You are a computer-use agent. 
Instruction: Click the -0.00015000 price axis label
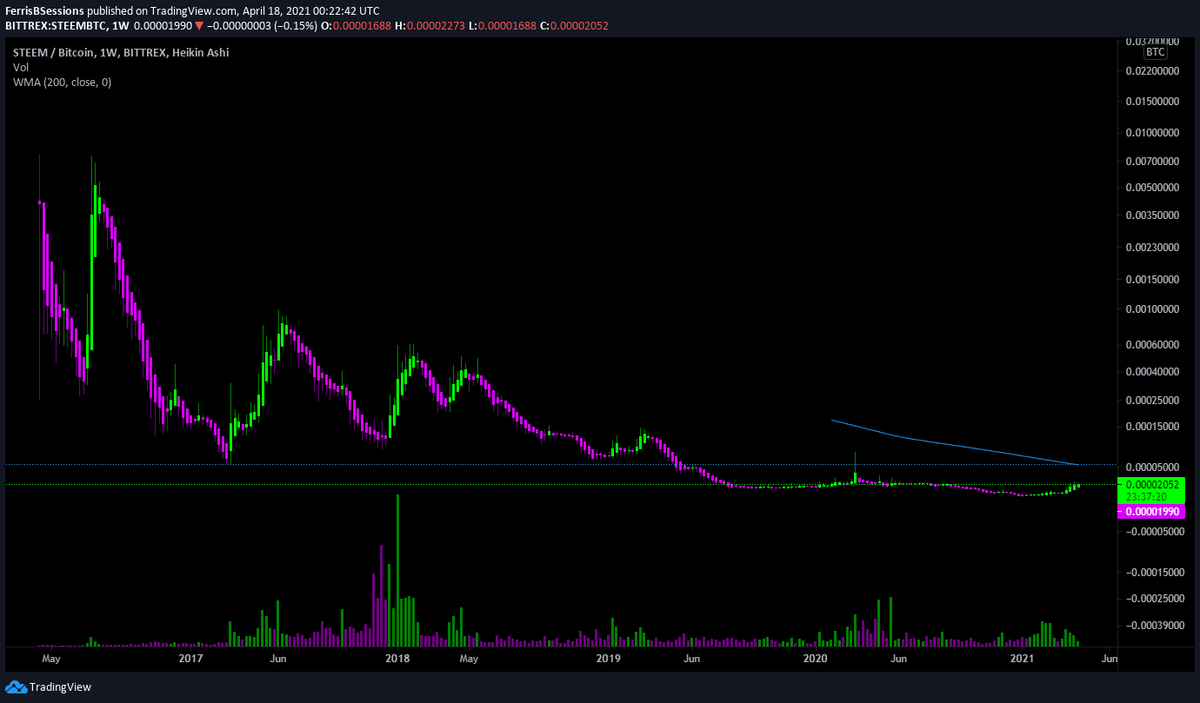tap(1154, 573)
